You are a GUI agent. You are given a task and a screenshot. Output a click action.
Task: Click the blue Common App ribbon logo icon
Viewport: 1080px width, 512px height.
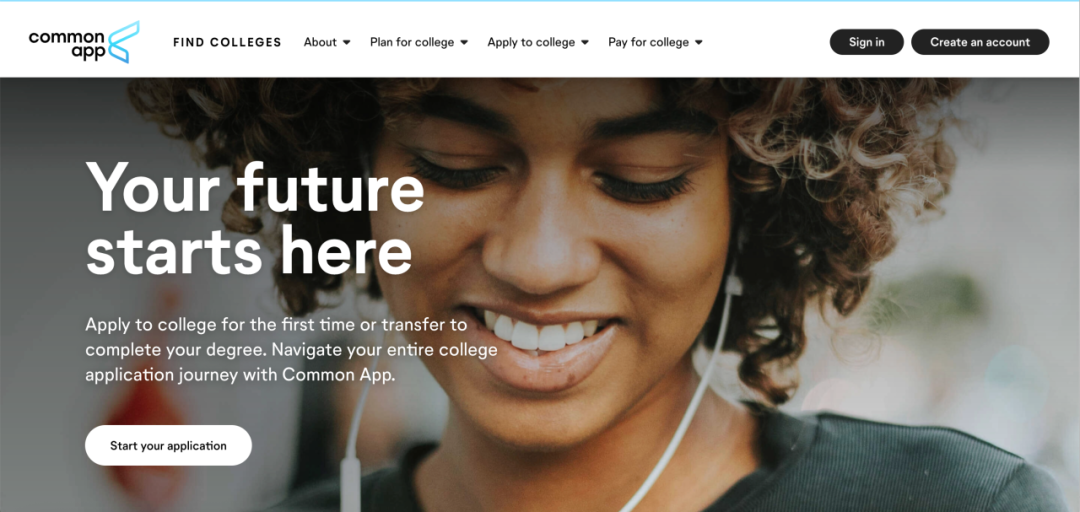(123, 42)
